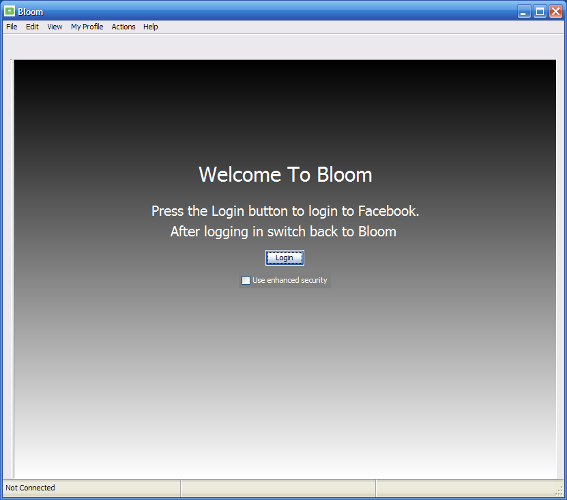Click the empty middle status bar panel
Screen dimensions: 567x500
point(278,488)
